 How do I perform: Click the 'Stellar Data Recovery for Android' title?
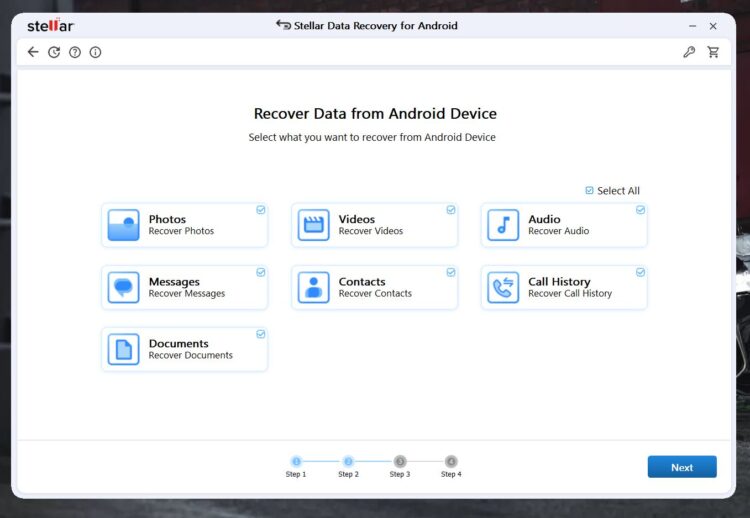375,26
